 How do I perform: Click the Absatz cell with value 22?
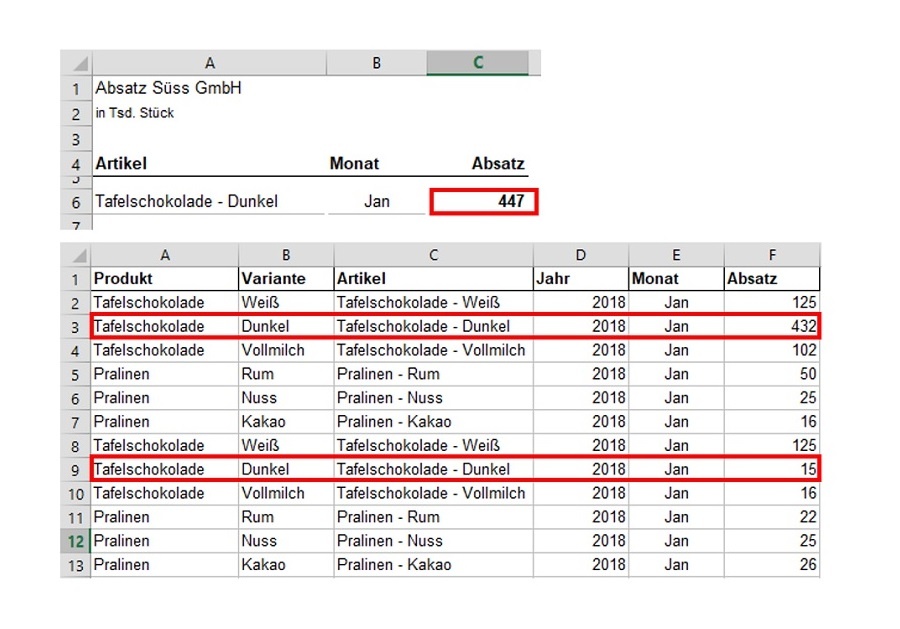point(771,517)
